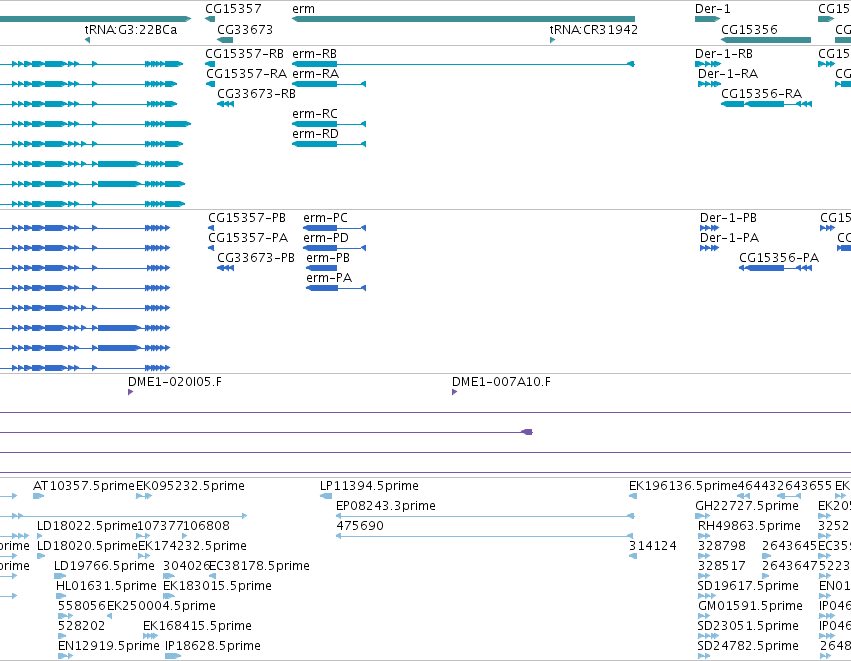Click the purple arrow end feature
This screenshot has height=661, width=851.
point(527,432)
